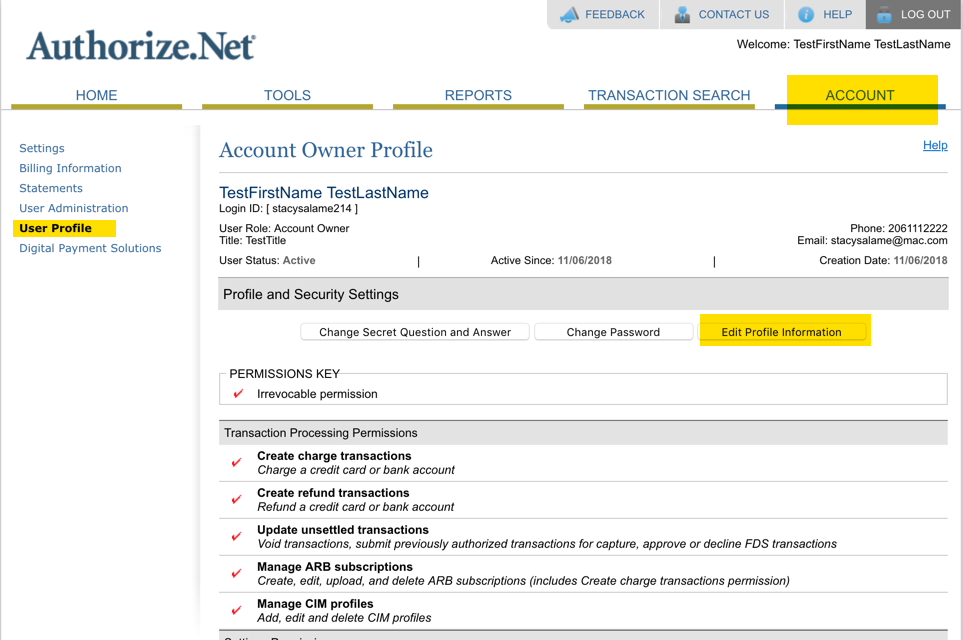963x640 pixels.
Task: Click the Active Since: 11/06/2018 text
Action: (x=551, y=260)
